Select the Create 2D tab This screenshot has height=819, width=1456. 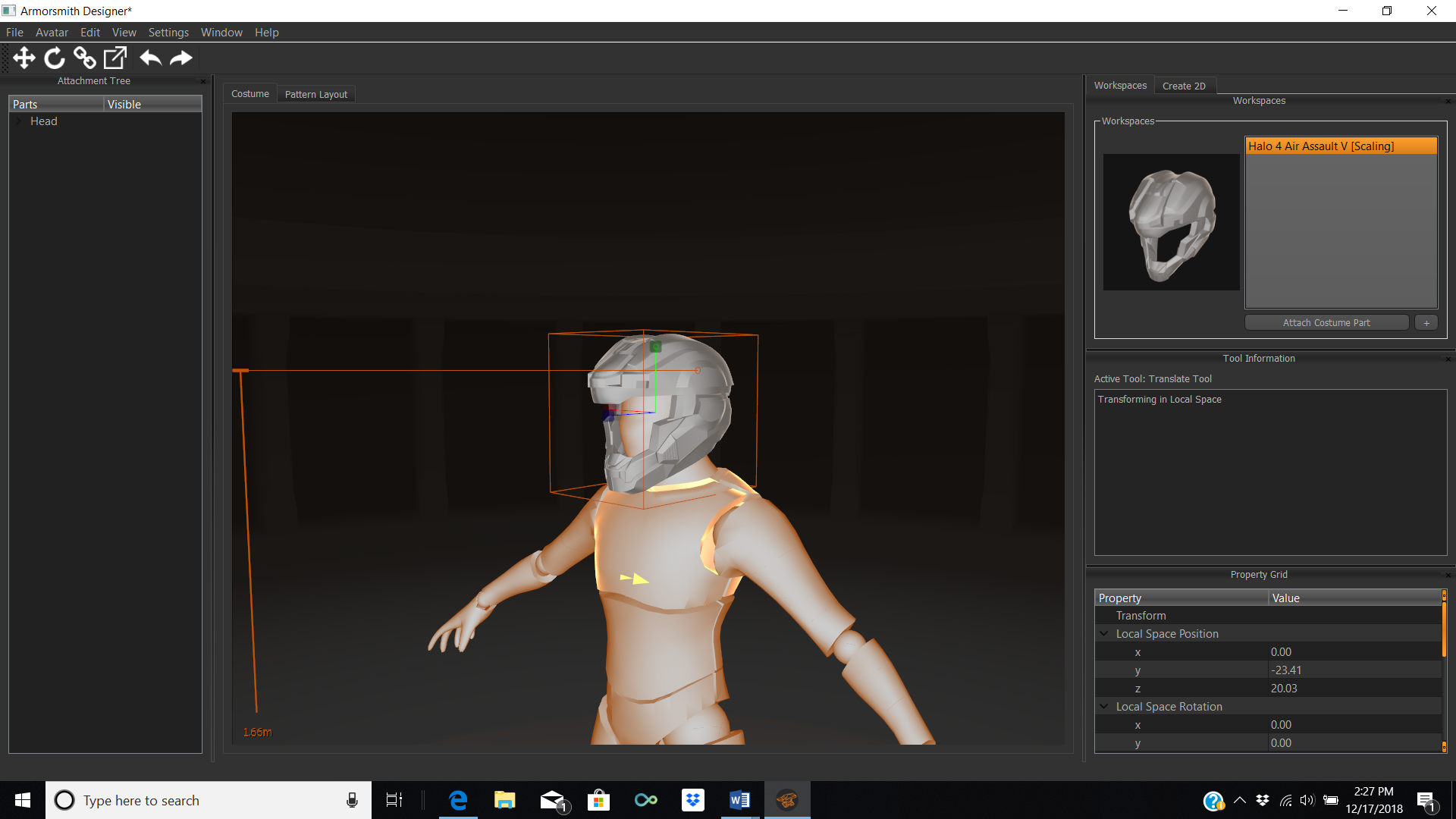1184,86
